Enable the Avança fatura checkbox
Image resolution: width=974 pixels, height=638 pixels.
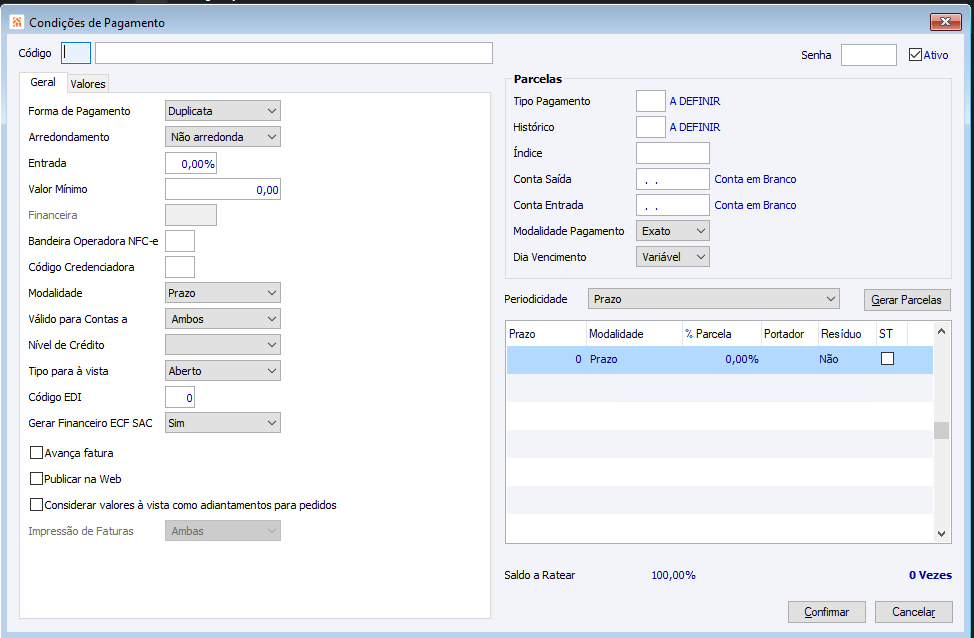pos(37,453)
